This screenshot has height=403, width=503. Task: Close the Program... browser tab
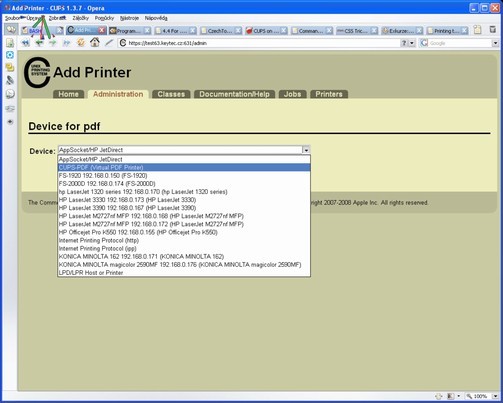pyautogui.click(x=147, y=31)
